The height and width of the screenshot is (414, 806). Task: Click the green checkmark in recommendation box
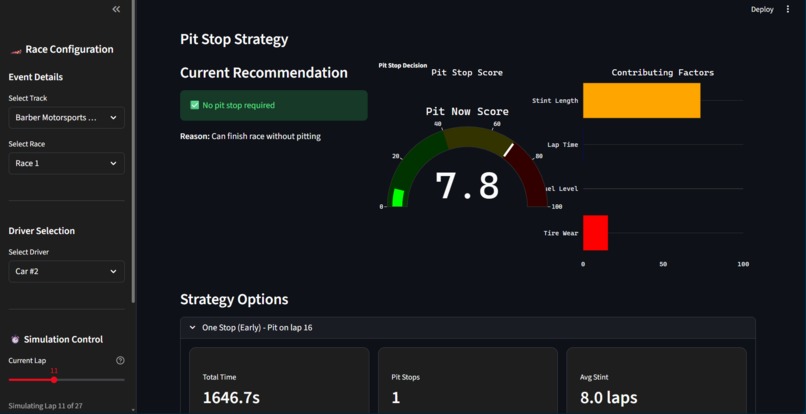(x=194, y=105)
